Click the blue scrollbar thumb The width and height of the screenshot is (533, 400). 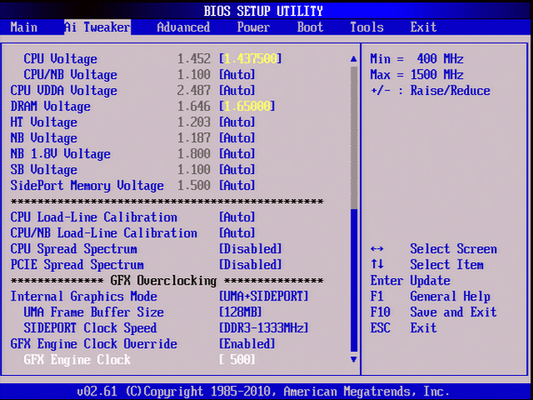pos(354,281)
